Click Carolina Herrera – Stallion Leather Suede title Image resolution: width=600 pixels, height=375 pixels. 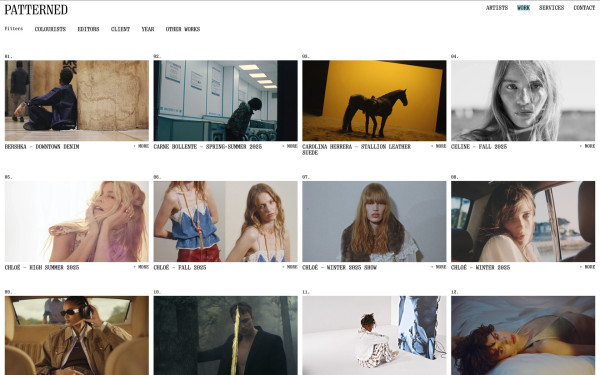click(356, 150)
